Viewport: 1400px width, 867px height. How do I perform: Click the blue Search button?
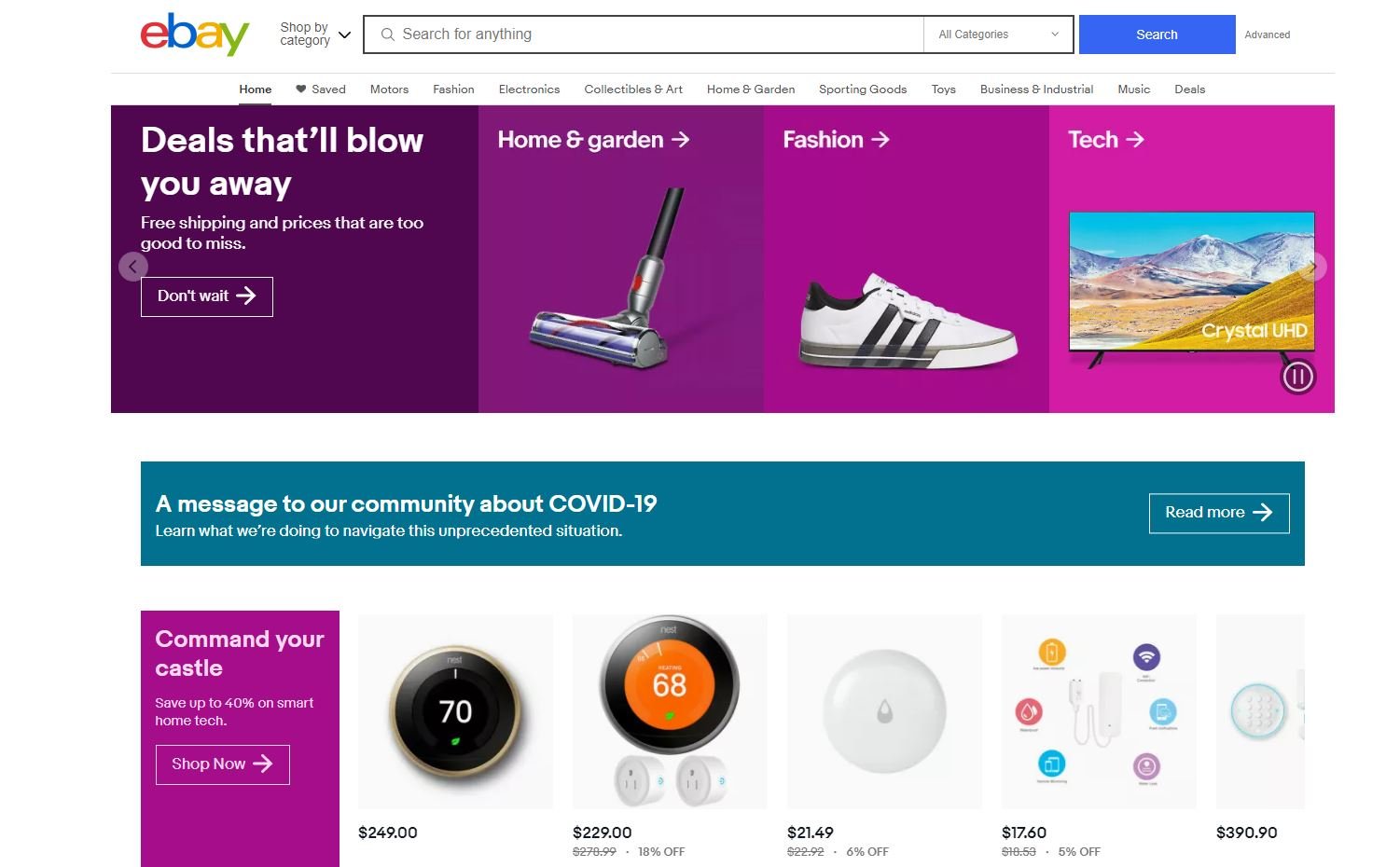[1157, 34]
